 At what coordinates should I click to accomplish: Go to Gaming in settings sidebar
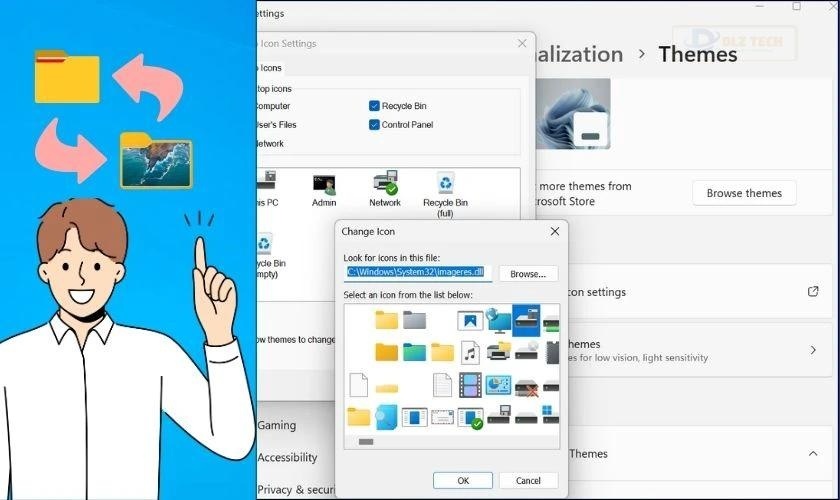tap(277, 425)
